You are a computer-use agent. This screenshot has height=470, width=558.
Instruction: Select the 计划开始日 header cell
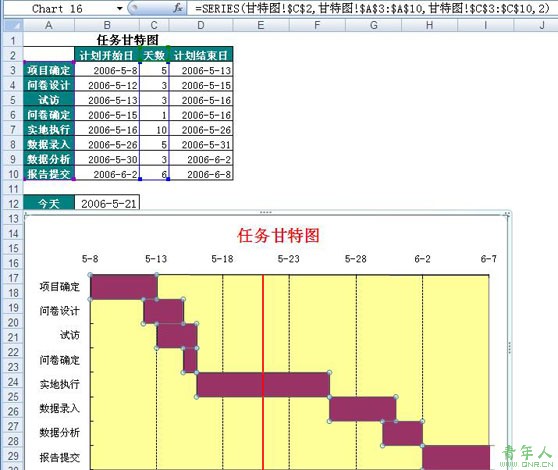click(x=107, y=55)
